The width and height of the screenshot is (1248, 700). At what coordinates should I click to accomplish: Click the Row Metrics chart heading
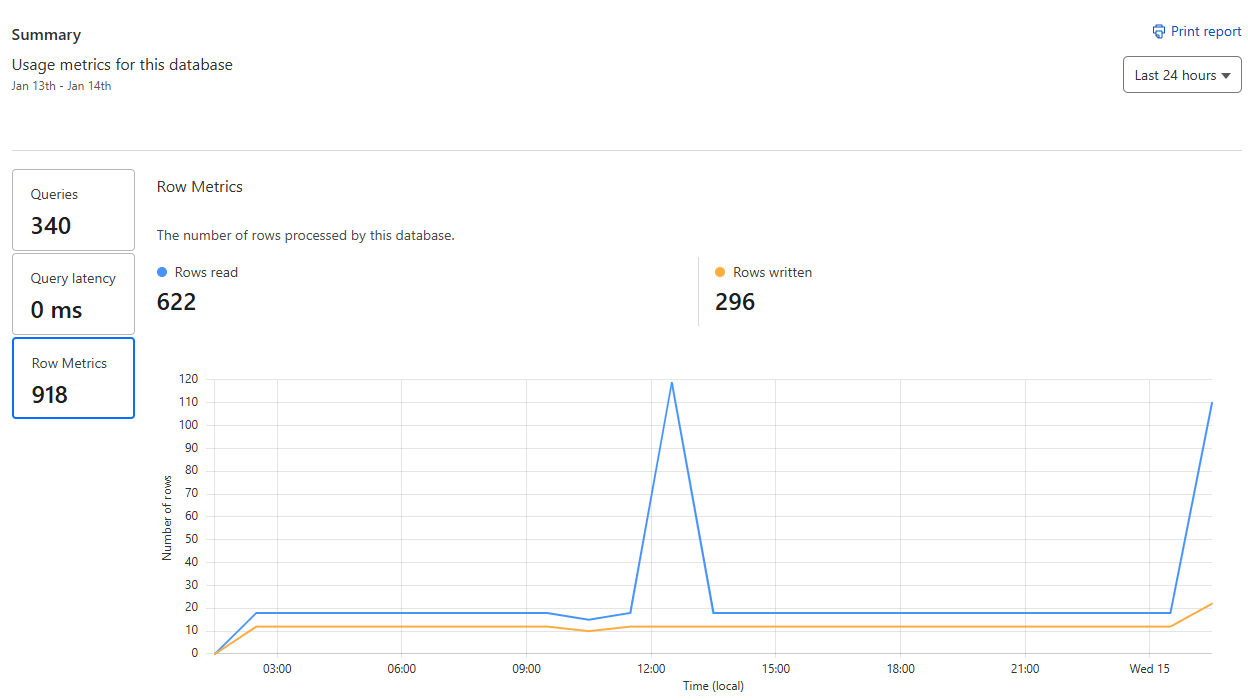[x=200, y=187]
